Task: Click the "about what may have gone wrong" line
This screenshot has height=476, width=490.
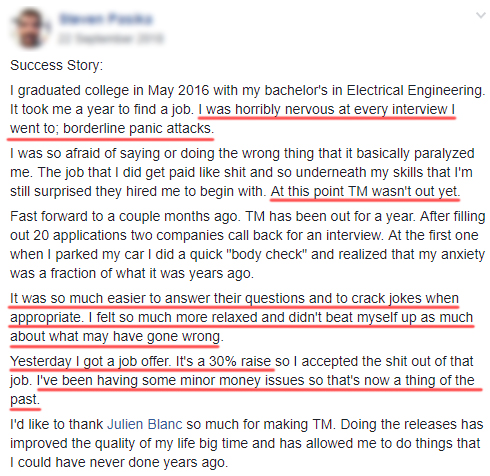Action: tap(115, 336)
